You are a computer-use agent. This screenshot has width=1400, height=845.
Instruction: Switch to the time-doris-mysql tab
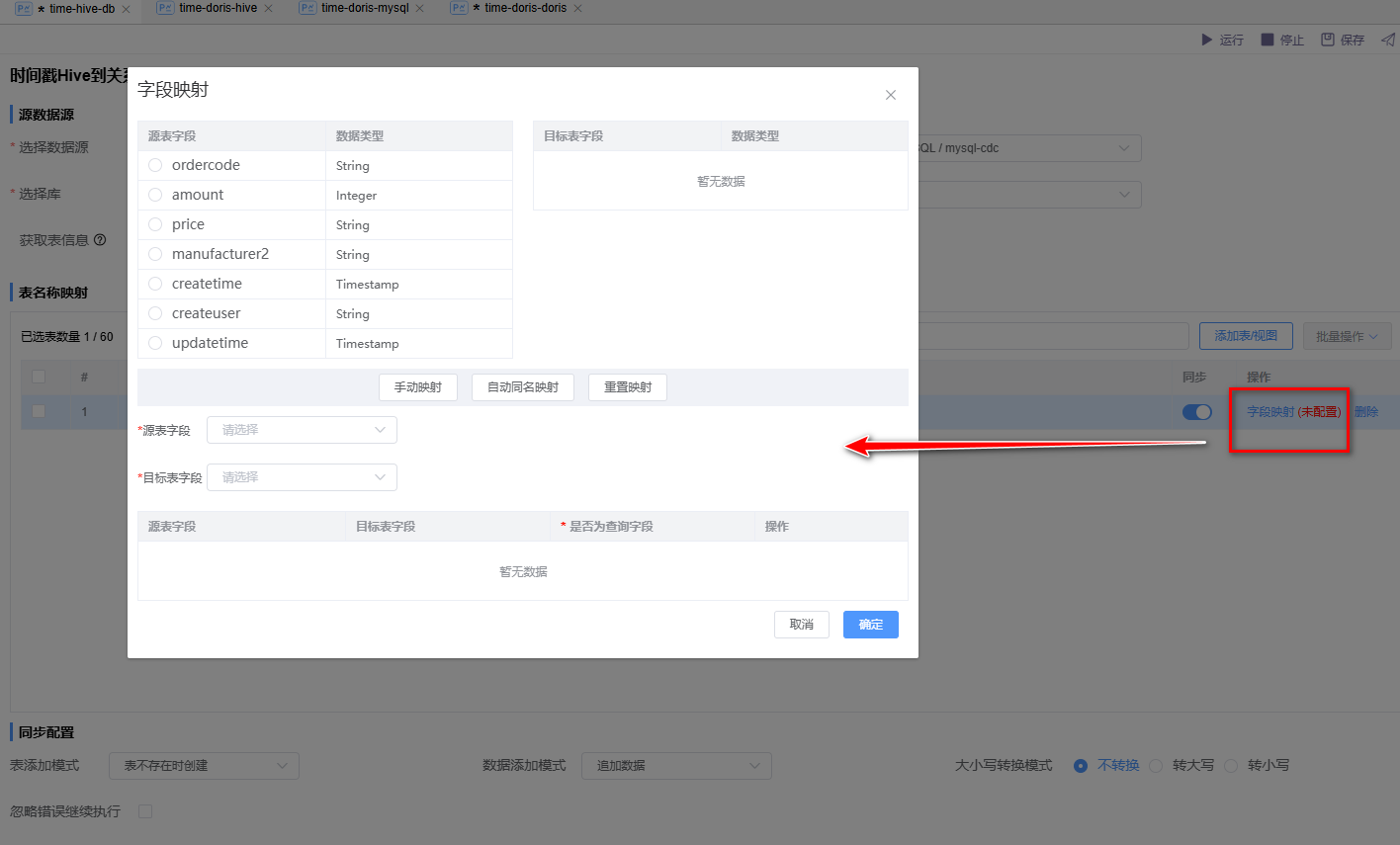click(364, 8)
